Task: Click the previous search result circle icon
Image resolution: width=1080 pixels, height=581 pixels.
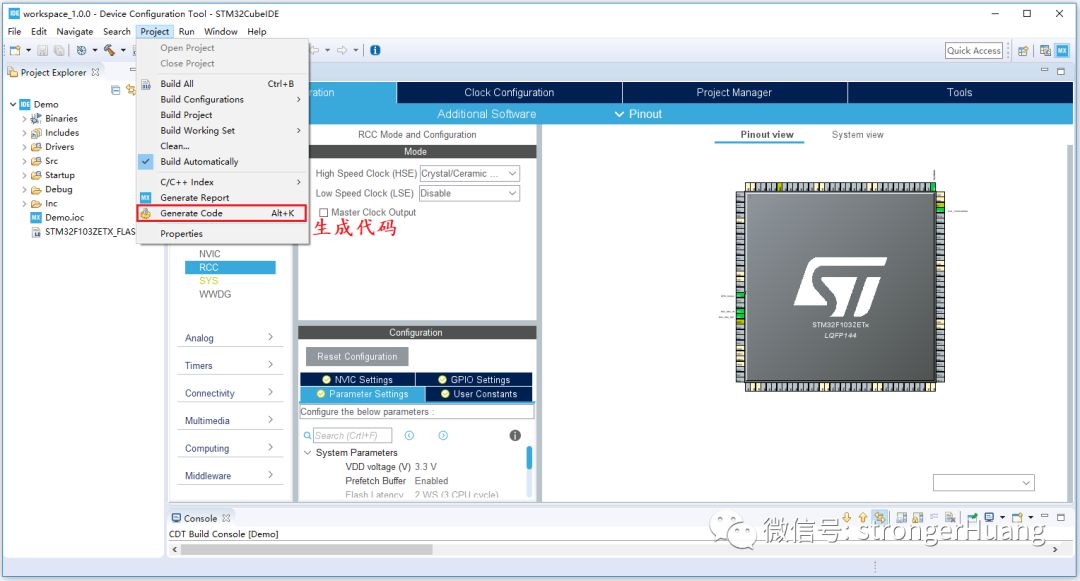Action: [x=409, y=435]
